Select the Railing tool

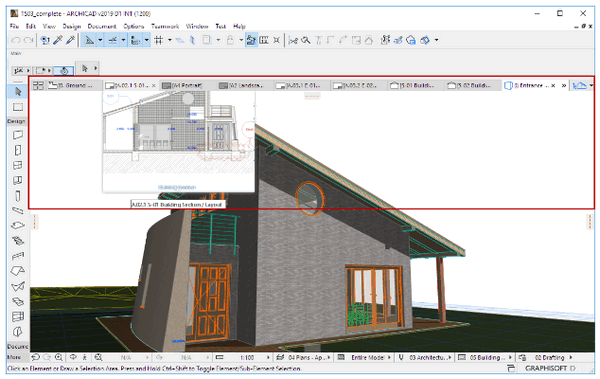click(x=18, y=256)
